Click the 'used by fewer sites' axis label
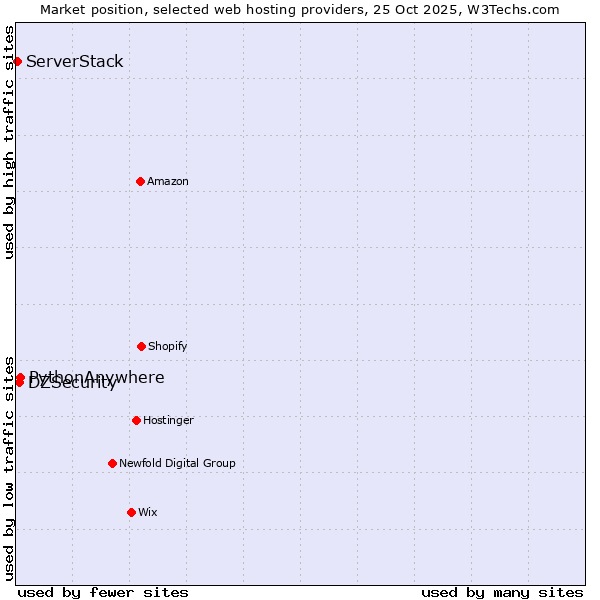This screenshot has width=600, height=600. pyautogui.click(x=103, y=592)
